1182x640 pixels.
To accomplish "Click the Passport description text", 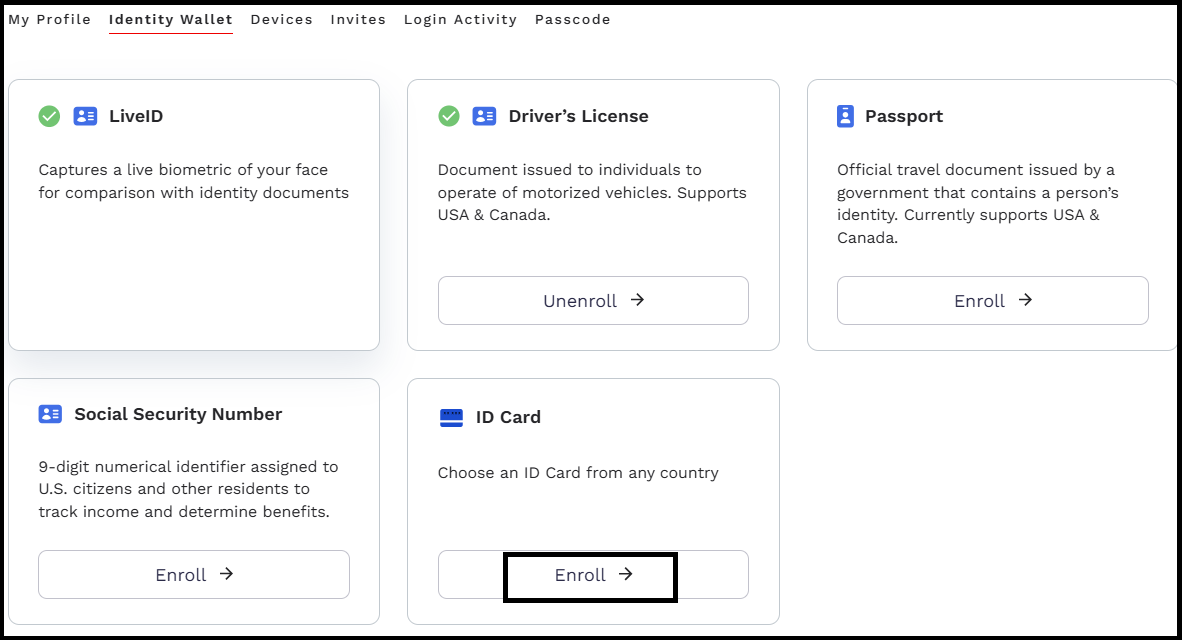I will (x=977, y=204).
